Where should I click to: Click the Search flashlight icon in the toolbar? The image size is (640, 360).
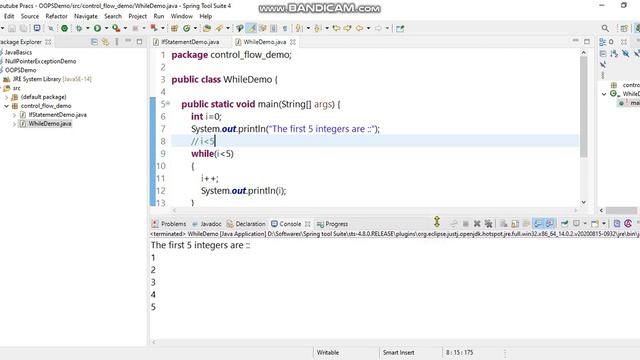pyautogui.click(x=219, y=28)
